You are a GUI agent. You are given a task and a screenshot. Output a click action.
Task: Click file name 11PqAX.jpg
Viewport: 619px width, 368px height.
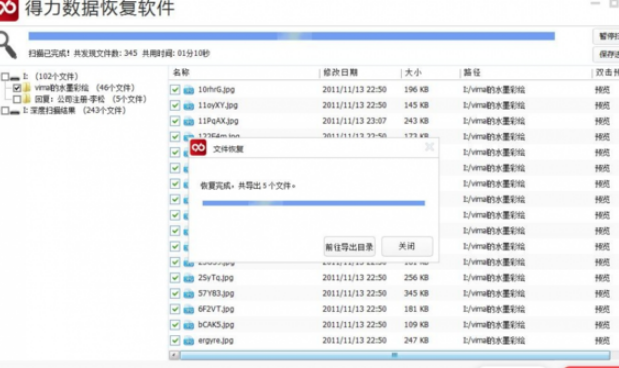pyautogui.click(x=218, y=121)
